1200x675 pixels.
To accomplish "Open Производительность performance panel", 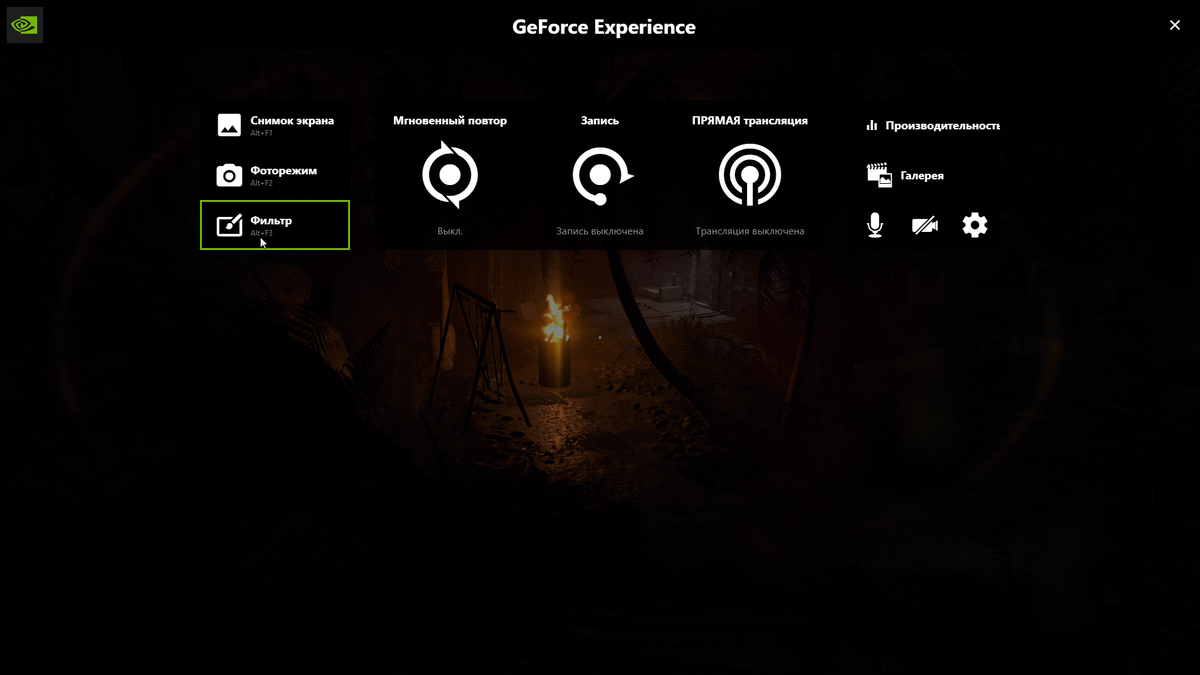I will point(932,126).
